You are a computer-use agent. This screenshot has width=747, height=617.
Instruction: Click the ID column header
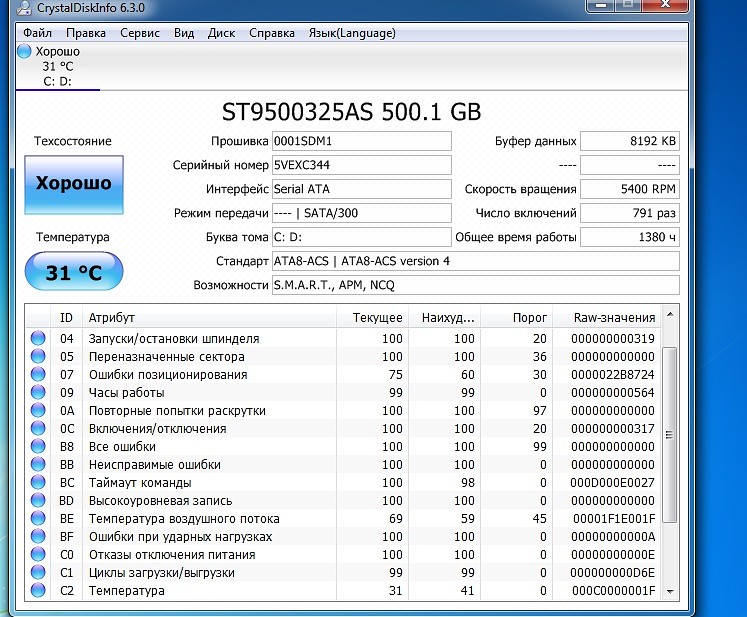tap(66, 317)
